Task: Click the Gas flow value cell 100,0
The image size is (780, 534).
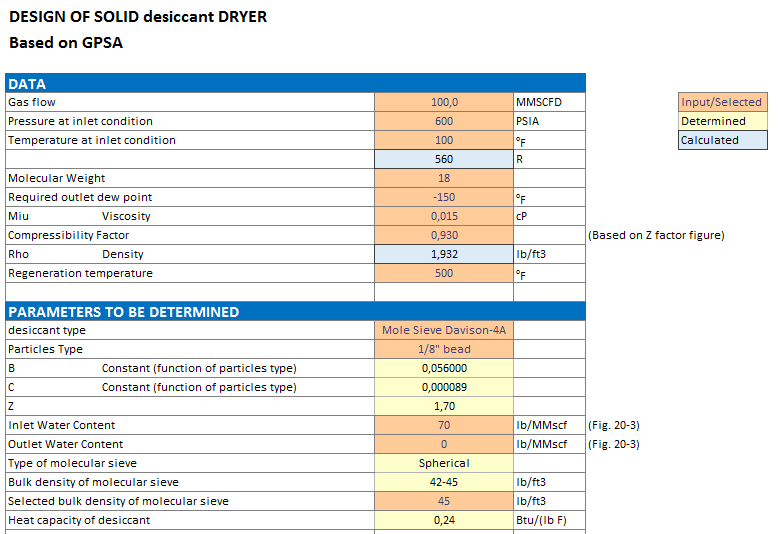Action: tap(444, 102)
